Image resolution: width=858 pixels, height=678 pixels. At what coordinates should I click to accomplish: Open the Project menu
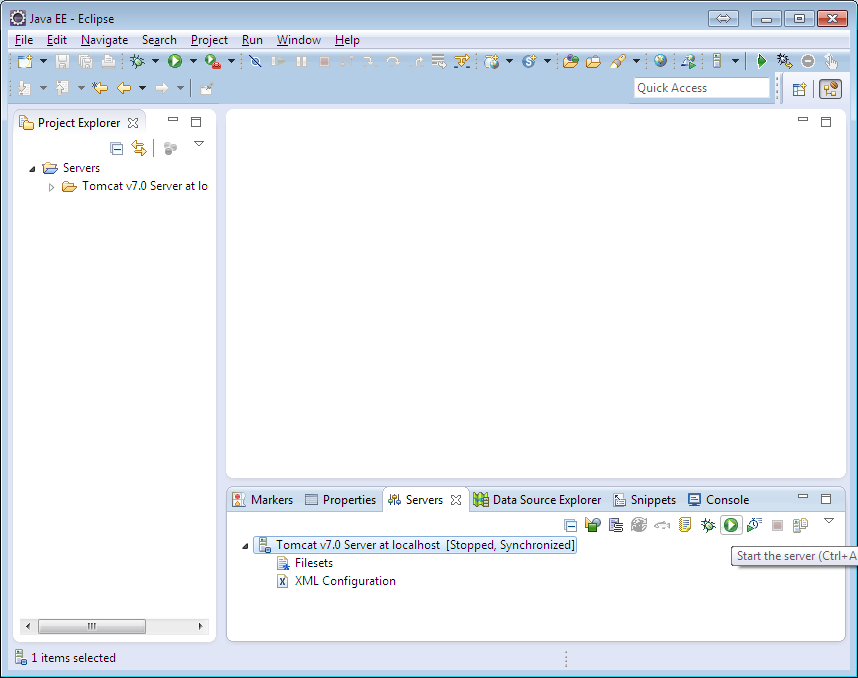(209, 40)
